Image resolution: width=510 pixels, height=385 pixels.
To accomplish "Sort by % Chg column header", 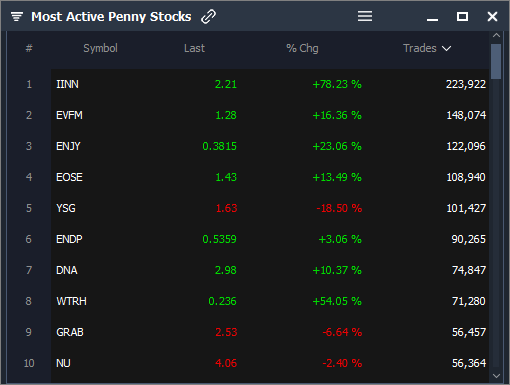I will [x=302, y=49].
